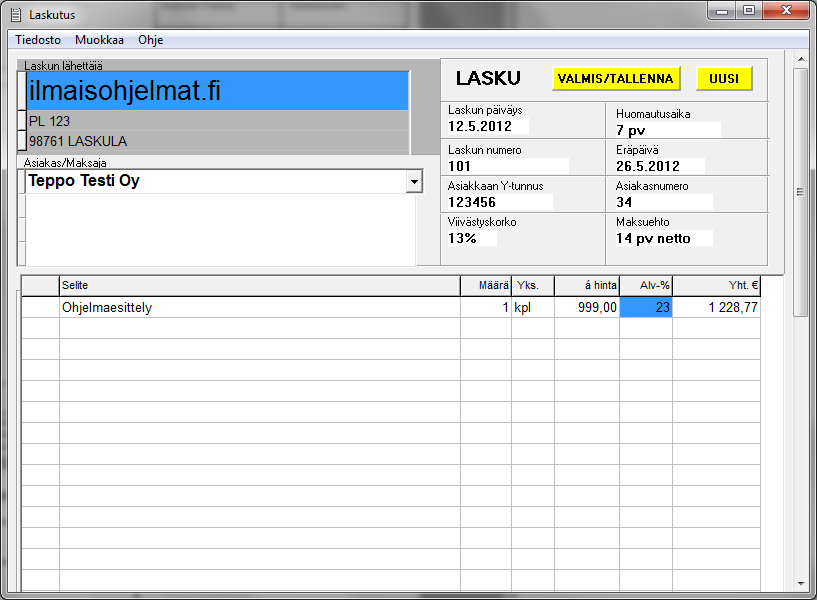Image resolution: width=817 pixels, height=600 pixels.
Task: Click the Huomautusaika label
Action: click(x=653, y=114)
